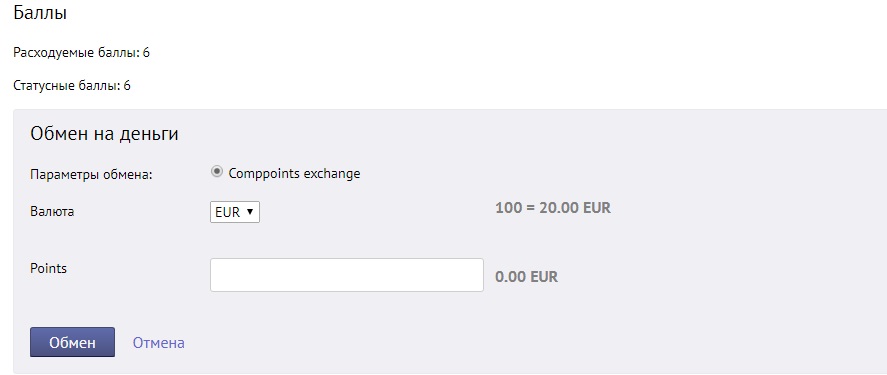Click the Обмен на деньги heading
The height and width of the screenshot is (375, 887).
coord(105,134)
